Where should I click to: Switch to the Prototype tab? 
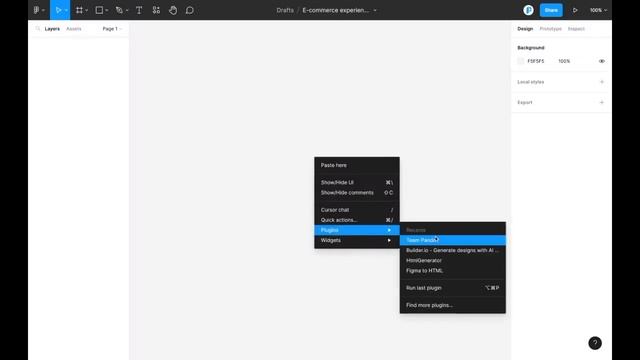(x=550, y=29)
